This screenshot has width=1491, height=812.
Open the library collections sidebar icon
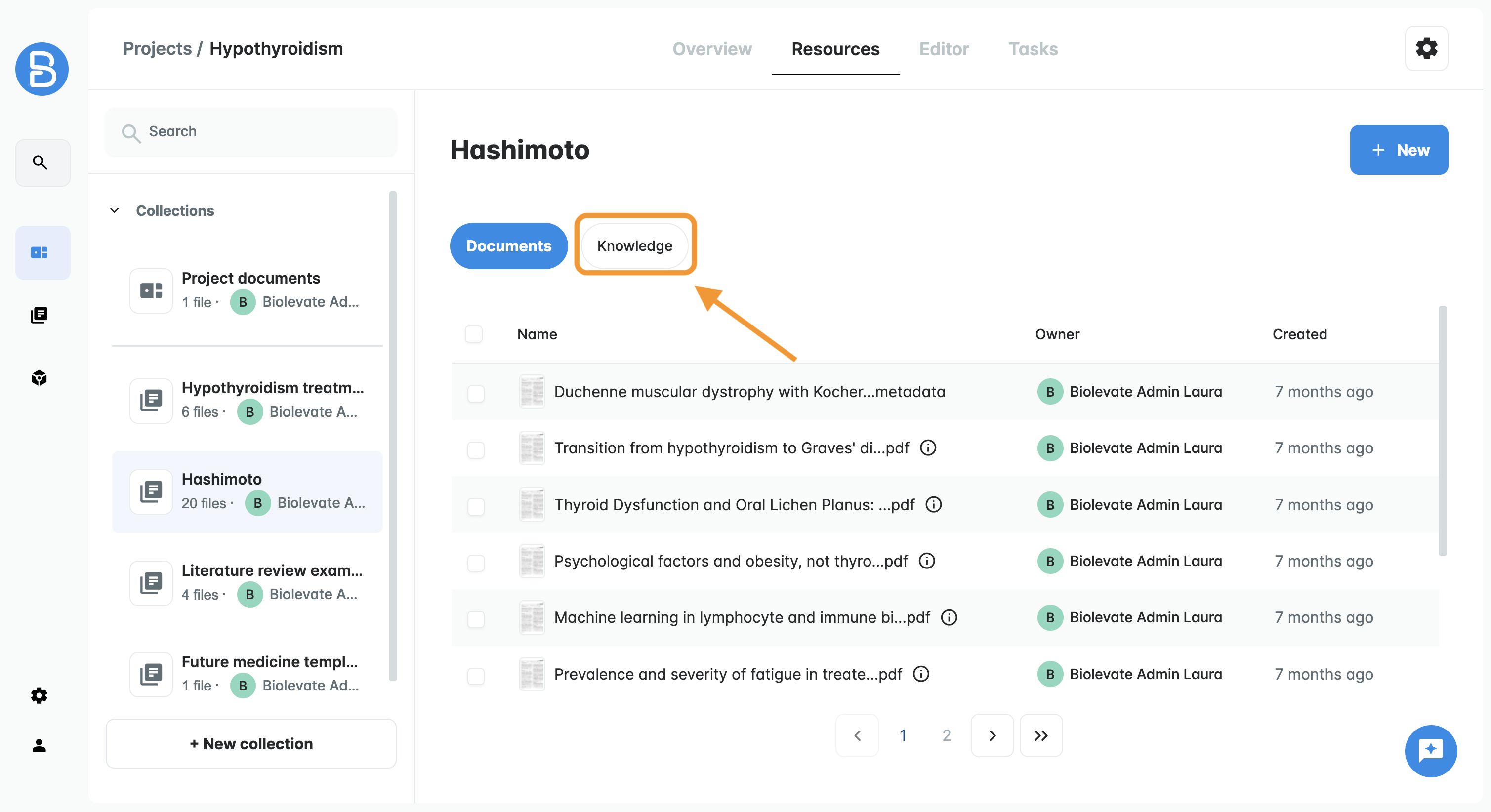tap(40, 315)
